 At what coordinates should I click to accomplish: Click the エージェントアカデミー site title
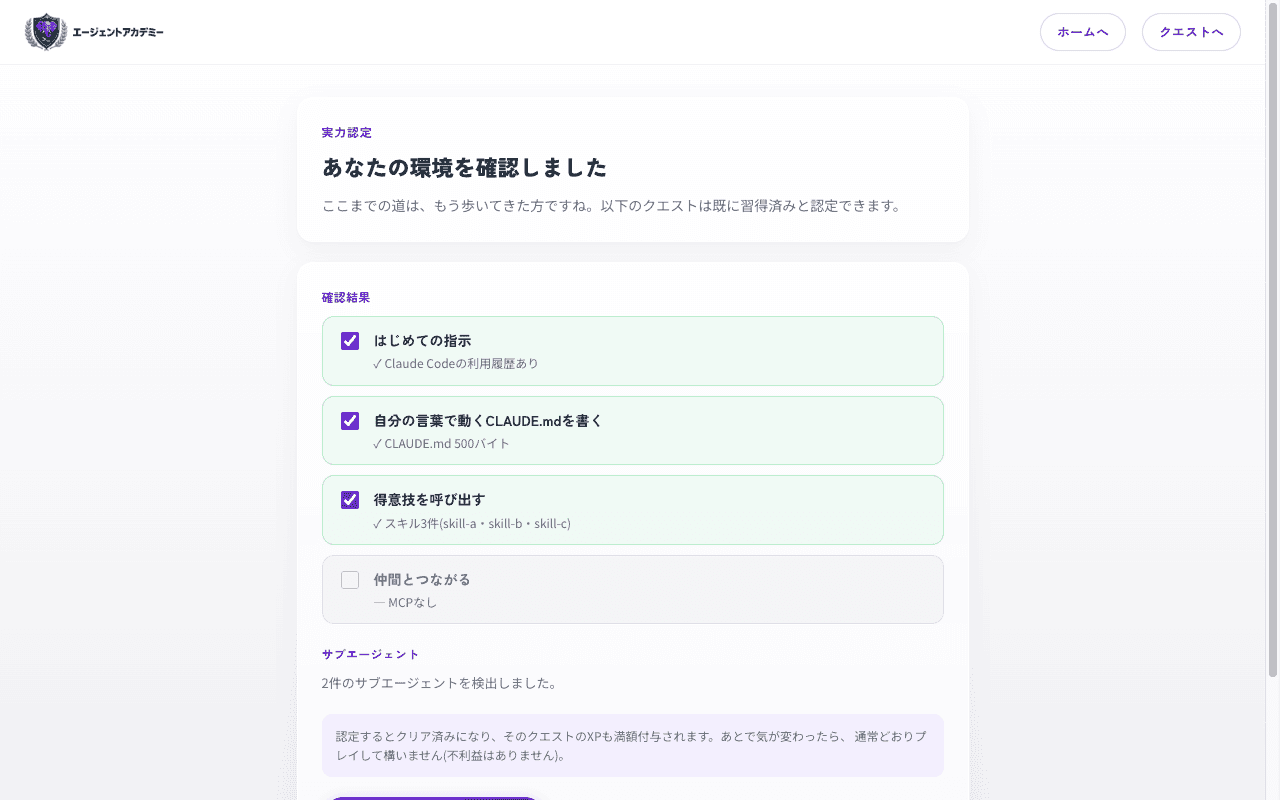click(x=118, y=32)
